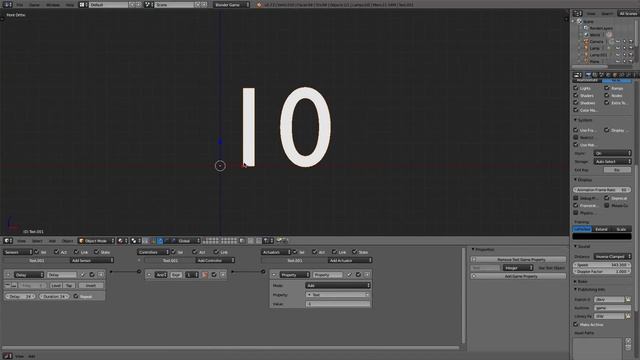Open the Integer property type dropdown
The width and height of the screenshot is (640, 360).
click(518, 268)
